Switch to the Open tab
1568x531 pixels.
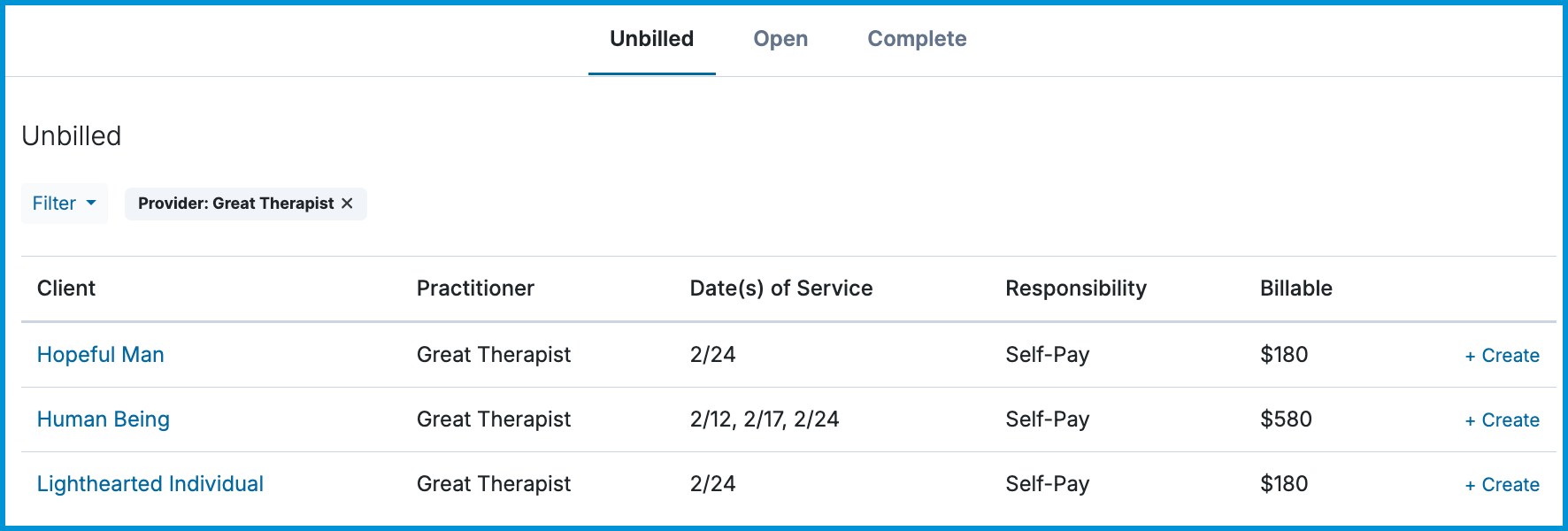pos(780,39)
